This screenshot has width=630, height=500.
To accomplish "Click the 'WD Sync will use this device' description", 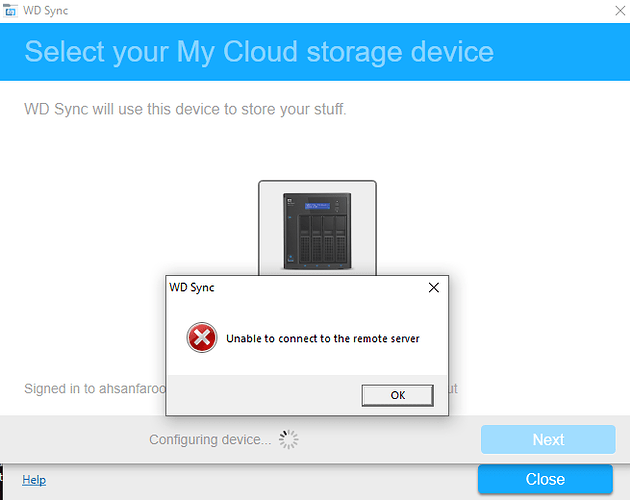I will pyautogui.click(x=185, y=108).
